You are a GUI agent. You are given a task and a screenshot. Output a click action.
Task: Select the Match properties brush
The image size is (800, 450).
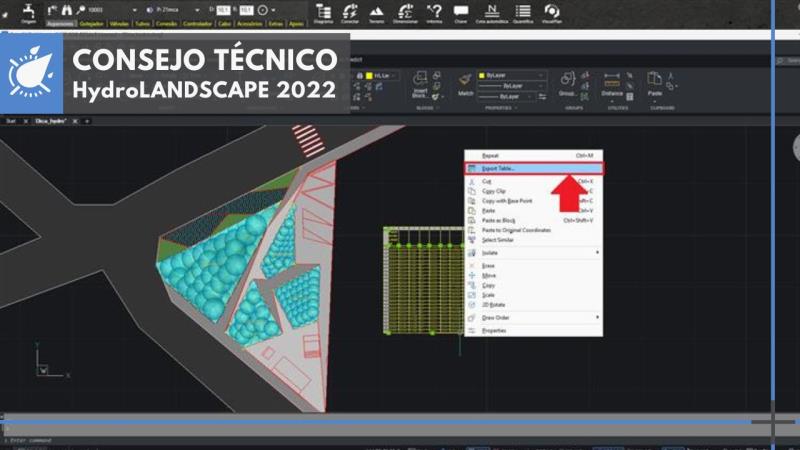(x=465, y=84)
